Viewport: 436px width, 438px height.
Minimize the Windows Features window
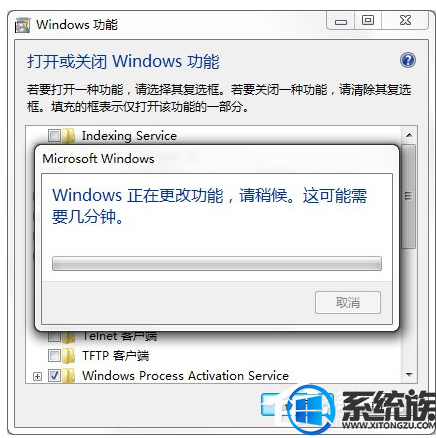click(341, 21)
